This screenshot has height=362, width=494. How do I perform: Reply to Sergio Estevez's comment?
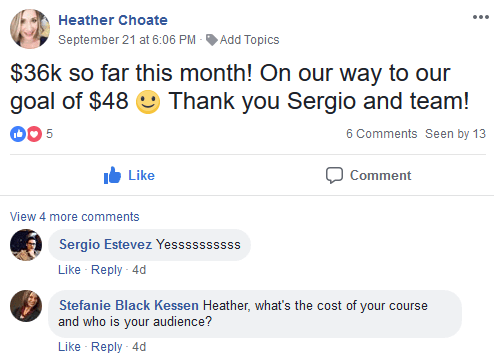107,270
